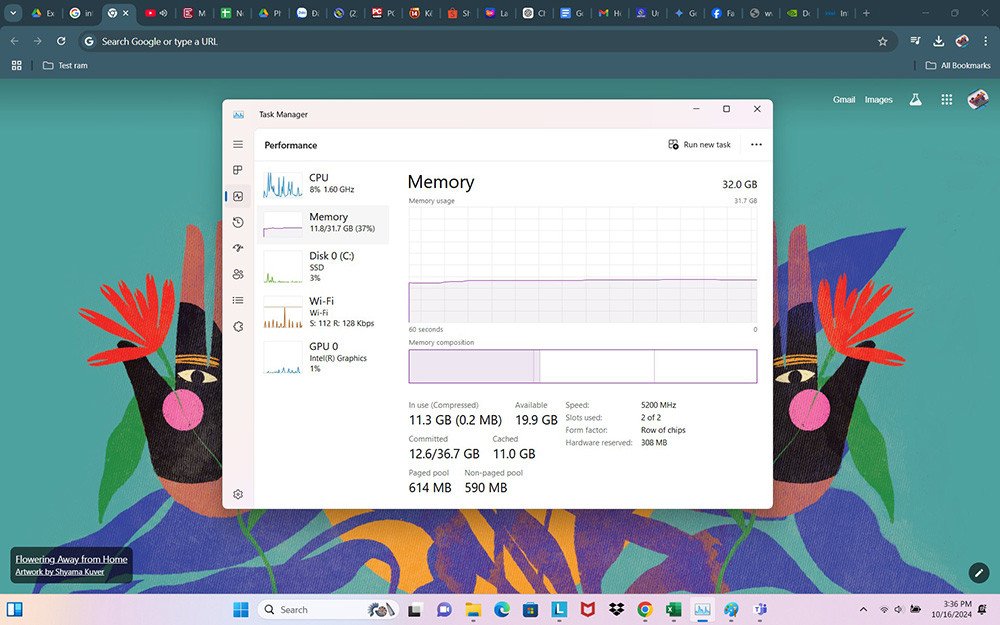Open App history from the sidebar
Screen dimensions: 1000x625
click(x=238, y=222)
